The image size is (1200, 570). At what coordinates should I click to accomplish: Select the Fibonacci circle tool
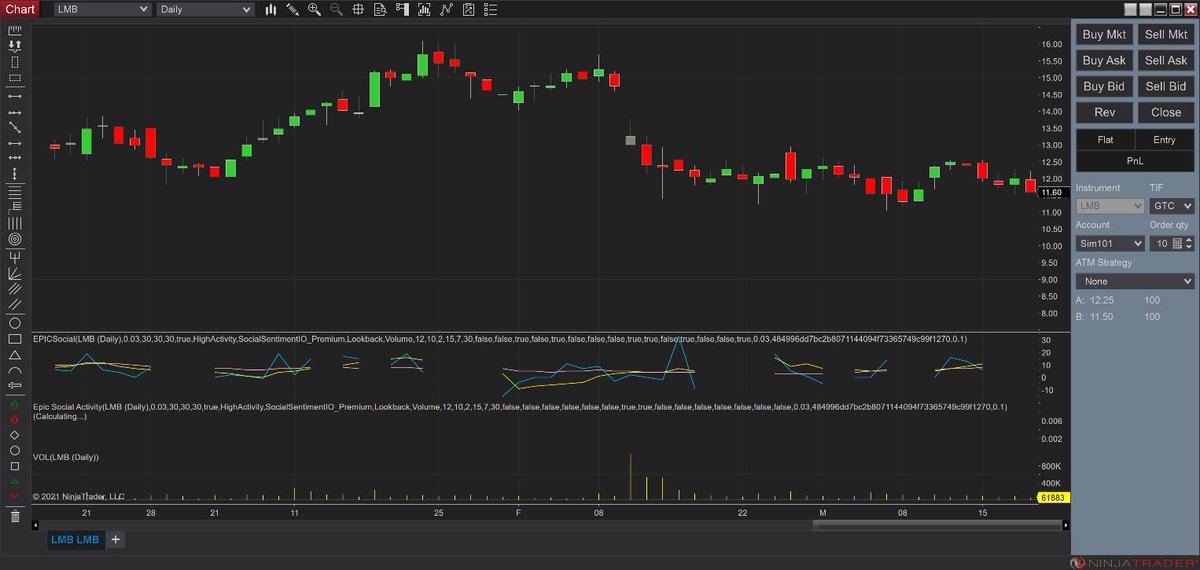(x=15, y=240)
